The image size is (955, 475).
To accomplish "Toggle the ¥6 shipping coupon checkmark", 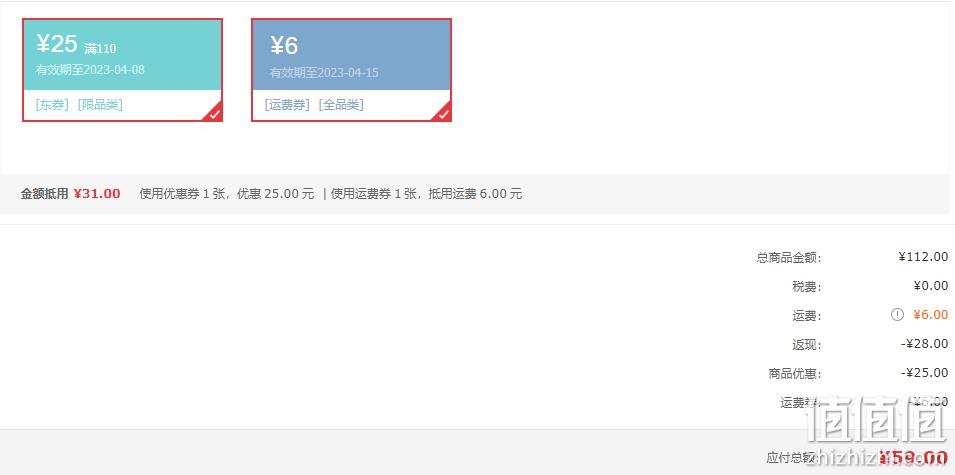I will tap(443, 113).
